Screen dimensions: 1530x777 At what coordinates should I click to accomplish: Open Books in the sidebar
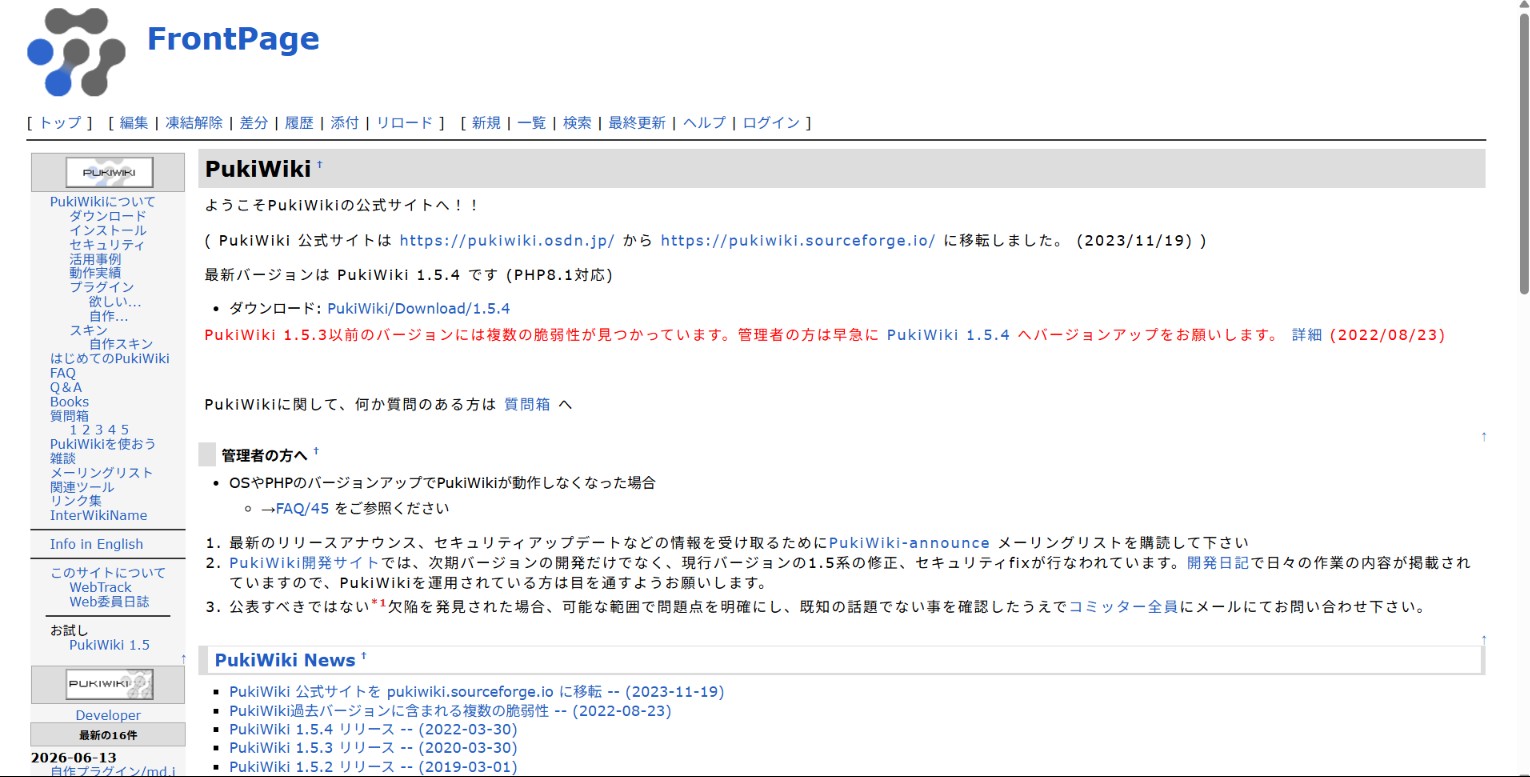tap(69, 402)
